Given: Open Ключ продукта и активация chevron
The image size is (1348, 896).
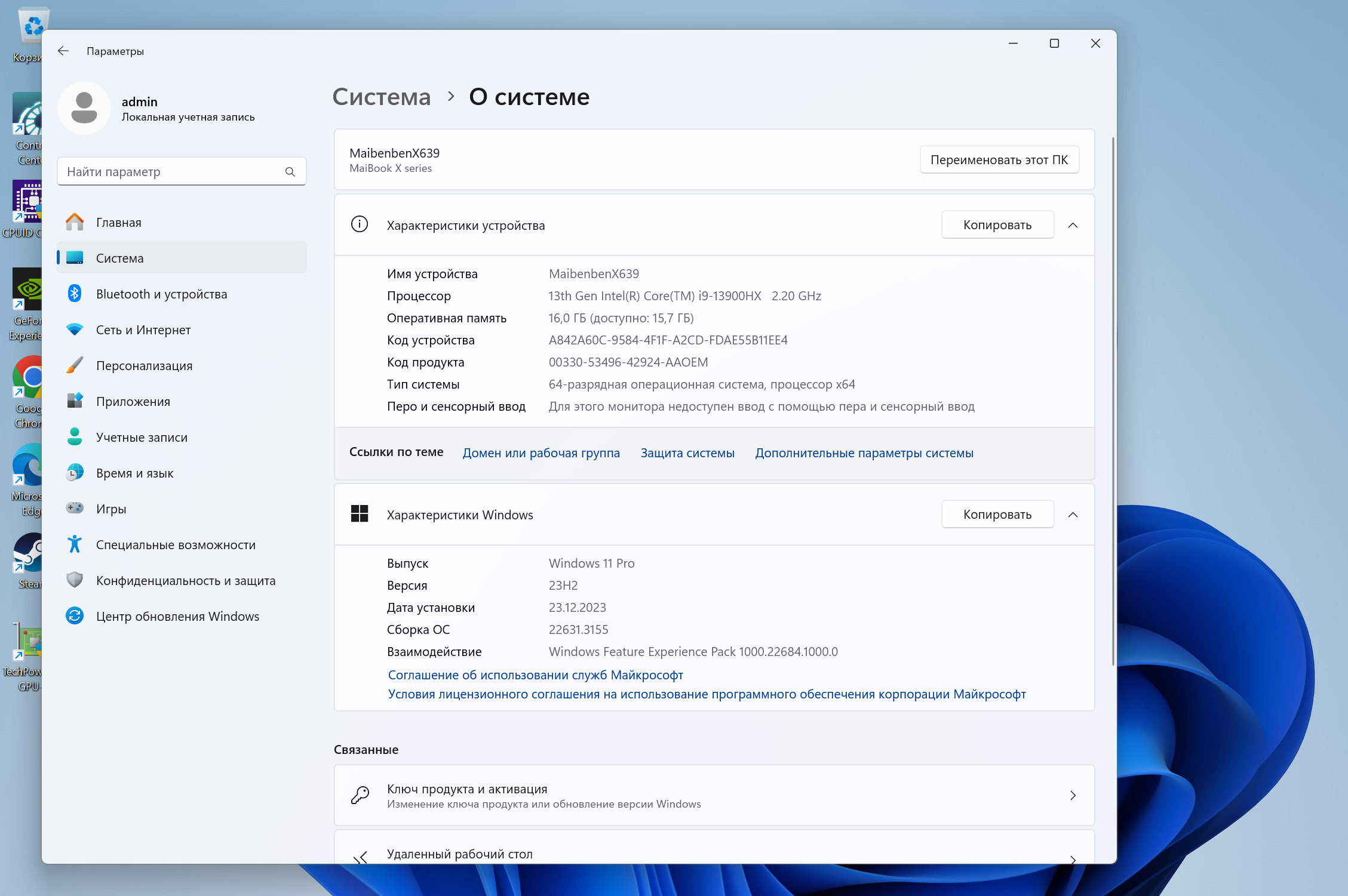Looking at the screenshot, I should click(1073, 795).
